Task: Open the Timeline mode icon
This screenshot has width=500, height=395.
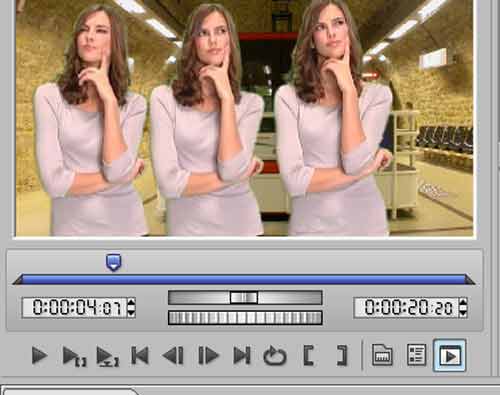Action: point(382,355)
